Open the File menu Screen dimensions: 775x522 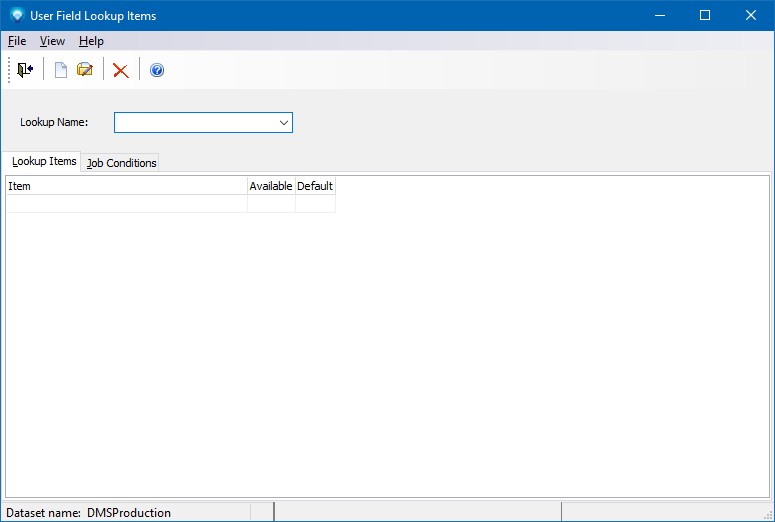coord(17,41)
